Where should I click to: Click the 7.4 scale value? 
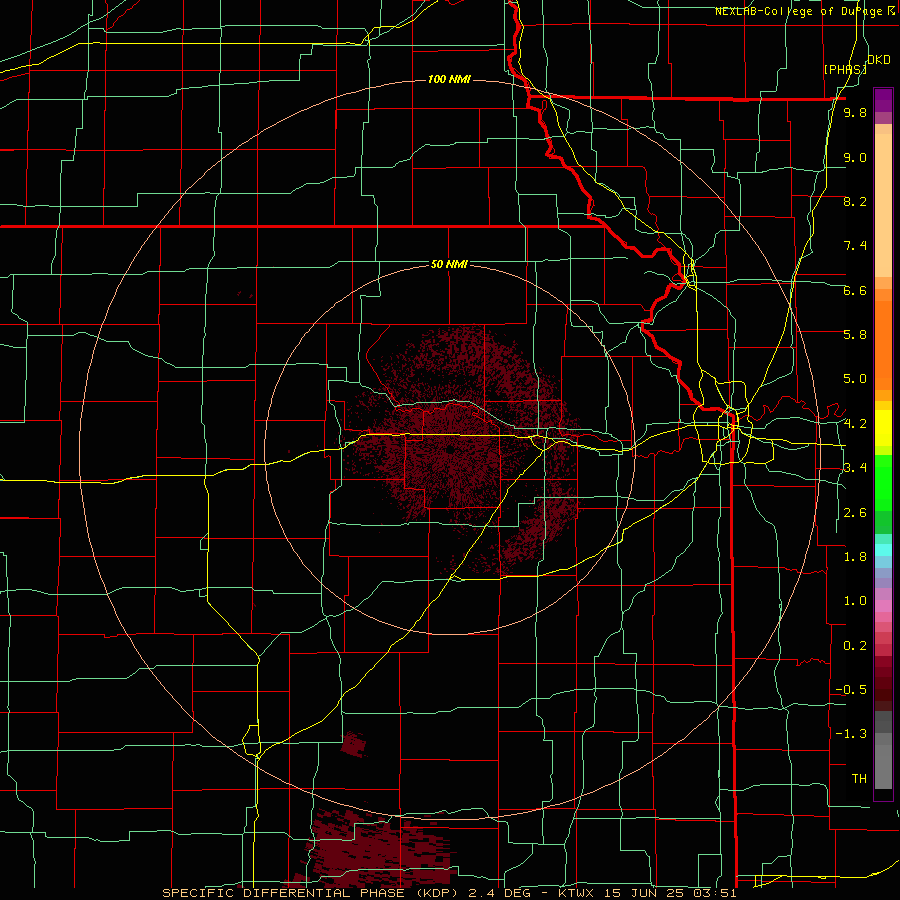pyautogui.click(x=855, y=246)
